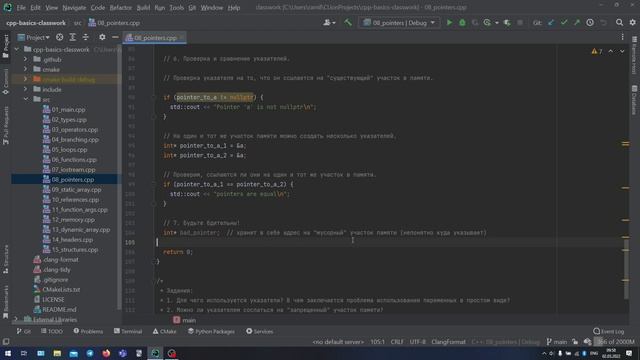
Task: Open the File menu
Action: (21, 7)
